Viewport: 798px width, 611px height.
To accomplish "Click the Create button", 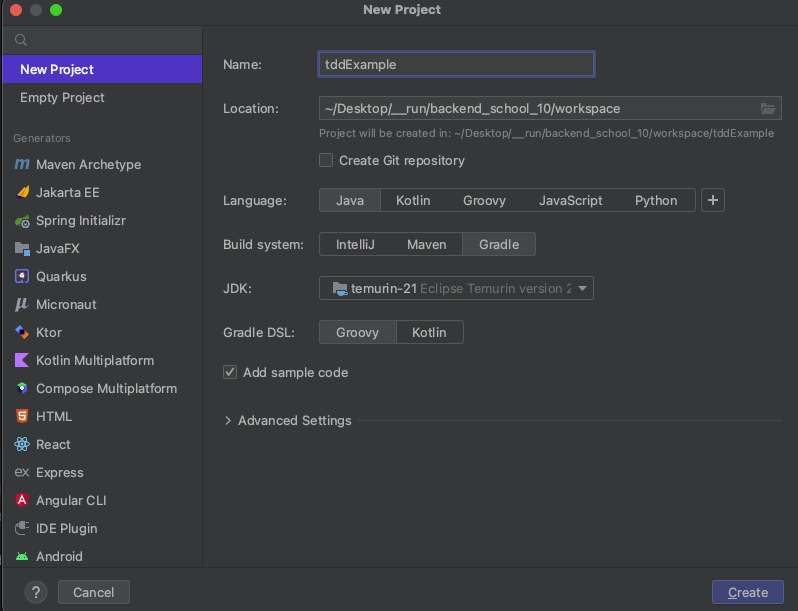I will [747, 592].
